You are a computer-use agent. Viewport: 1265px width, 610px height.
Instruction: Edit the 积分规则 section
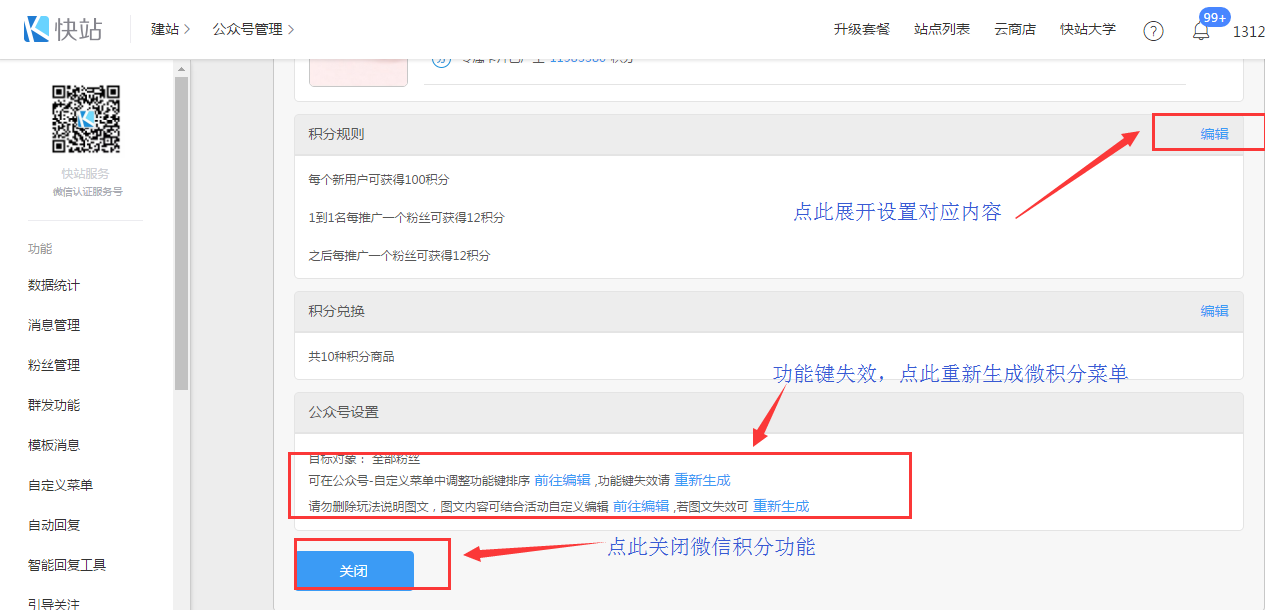[1214, 134]
